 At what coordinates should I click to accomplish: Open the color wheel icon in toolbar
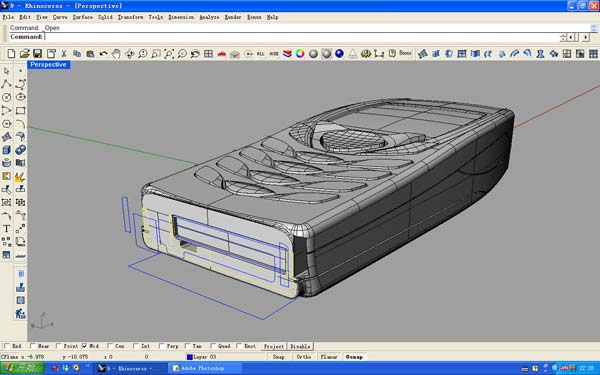coord(300,54)
